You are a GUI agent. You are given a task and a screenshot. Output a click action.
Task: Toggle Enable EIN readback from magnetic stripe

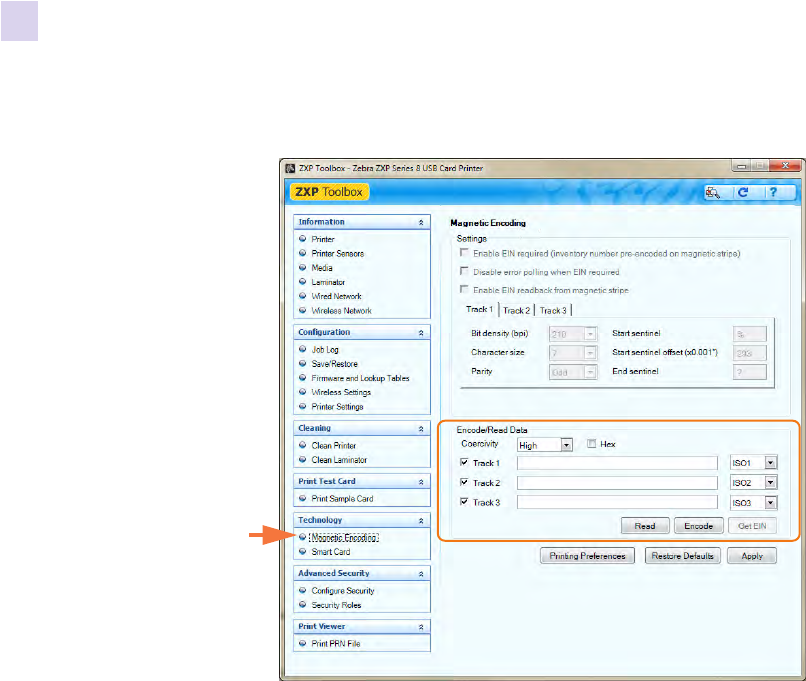[464, 289]
